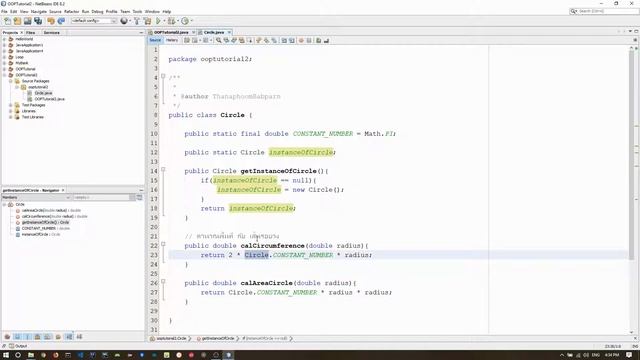The image size is (640, 360).
Task: Click the Last Edit editor toolbar icon
Action: [x=187, y=40]
